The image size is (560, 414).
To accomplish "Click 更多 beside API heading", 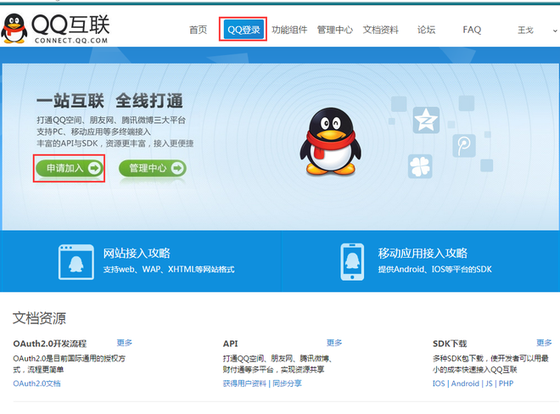I will (334, 343).
